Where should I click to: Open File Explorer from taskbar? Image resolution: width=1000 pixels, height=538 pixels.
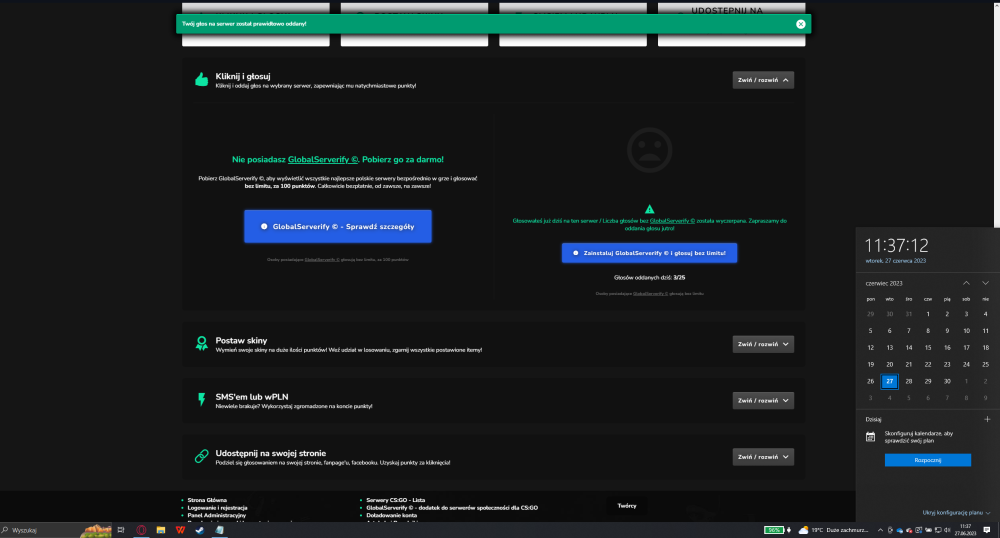pos(161,530)
